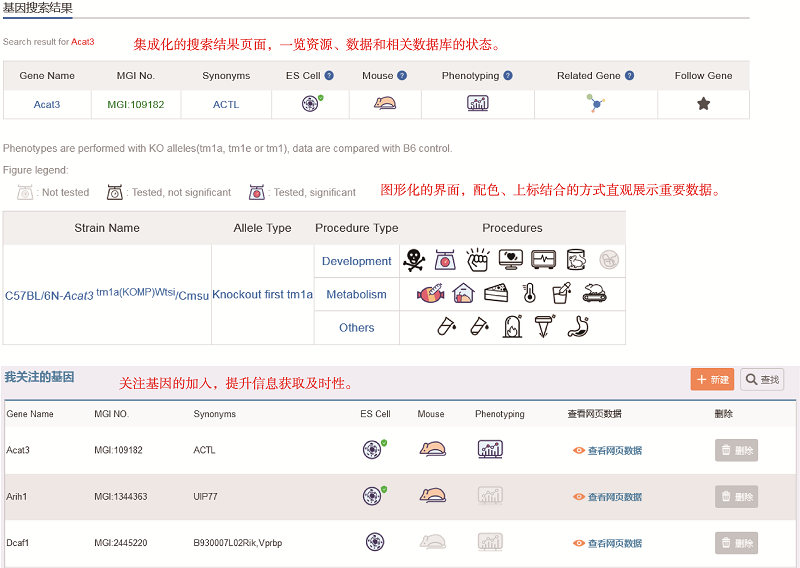
Task: Select the greyed-out embryo procedure icon
Action: click(609, 260)
